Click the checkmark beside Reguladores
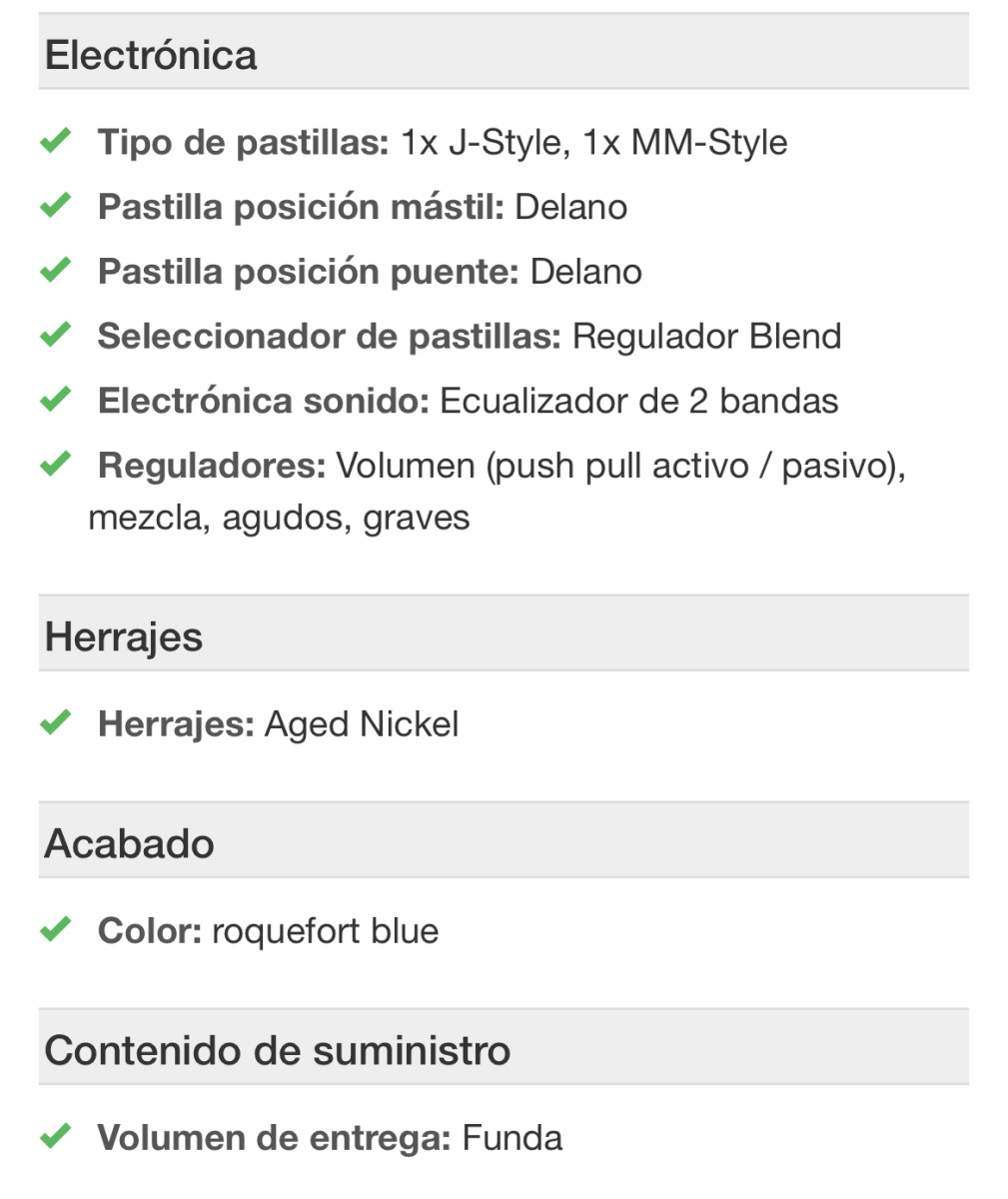1008x1199 pixels. [x=55, y=465]
